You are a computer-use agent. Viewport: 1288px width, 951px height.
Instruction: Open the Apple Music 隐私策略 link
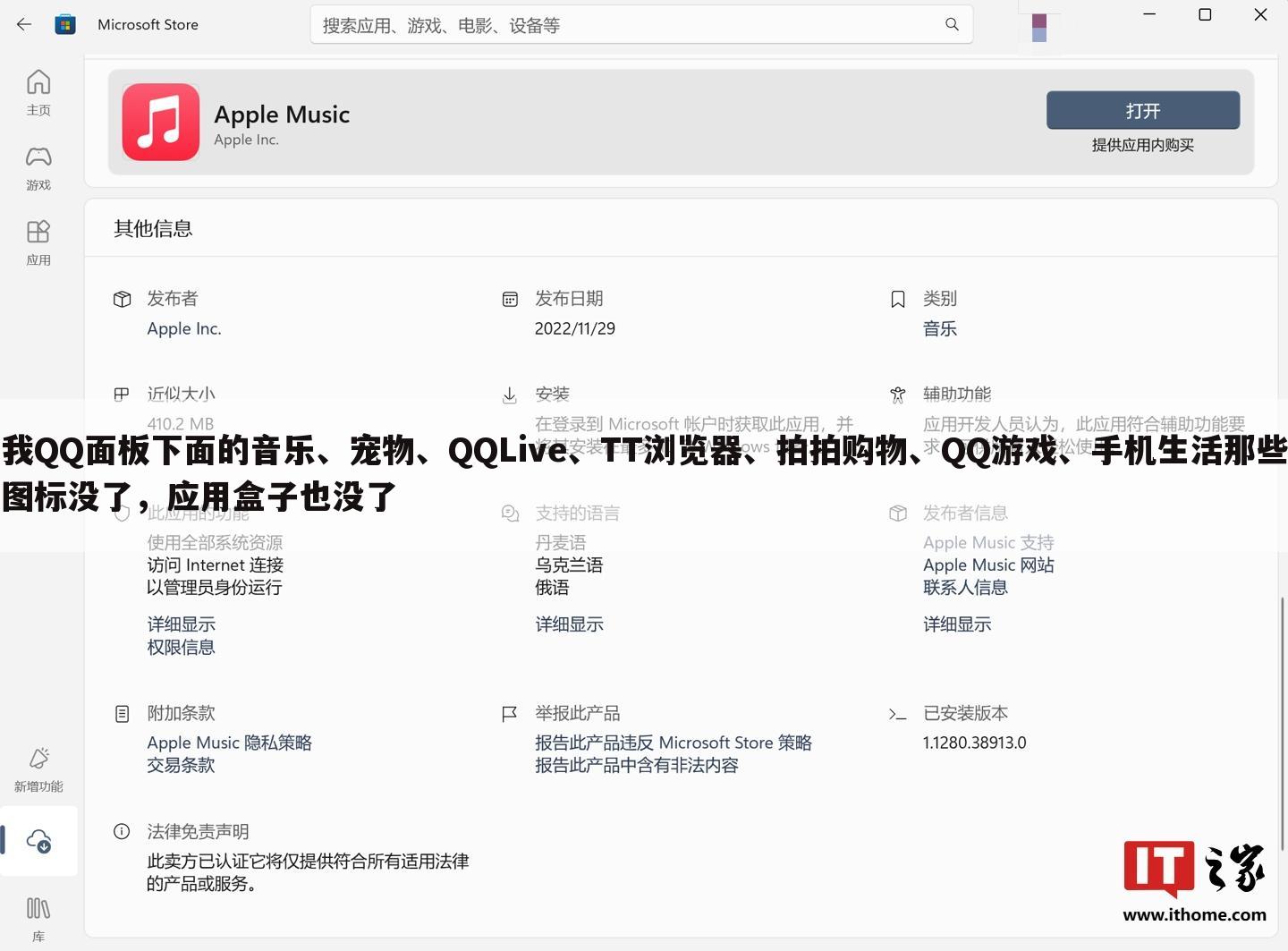tap(230, 743)
